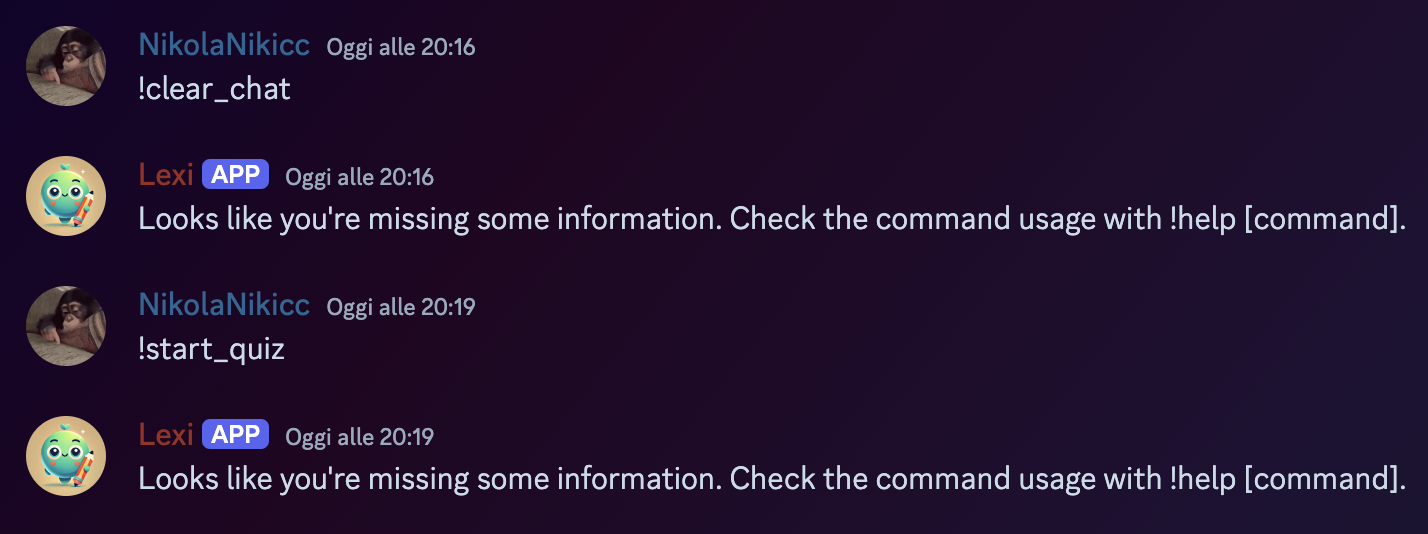Open NikolaNikicc's profile from the !clear_chat username
This screenshot has height=534, width=1428.
(x=224, y=45)
